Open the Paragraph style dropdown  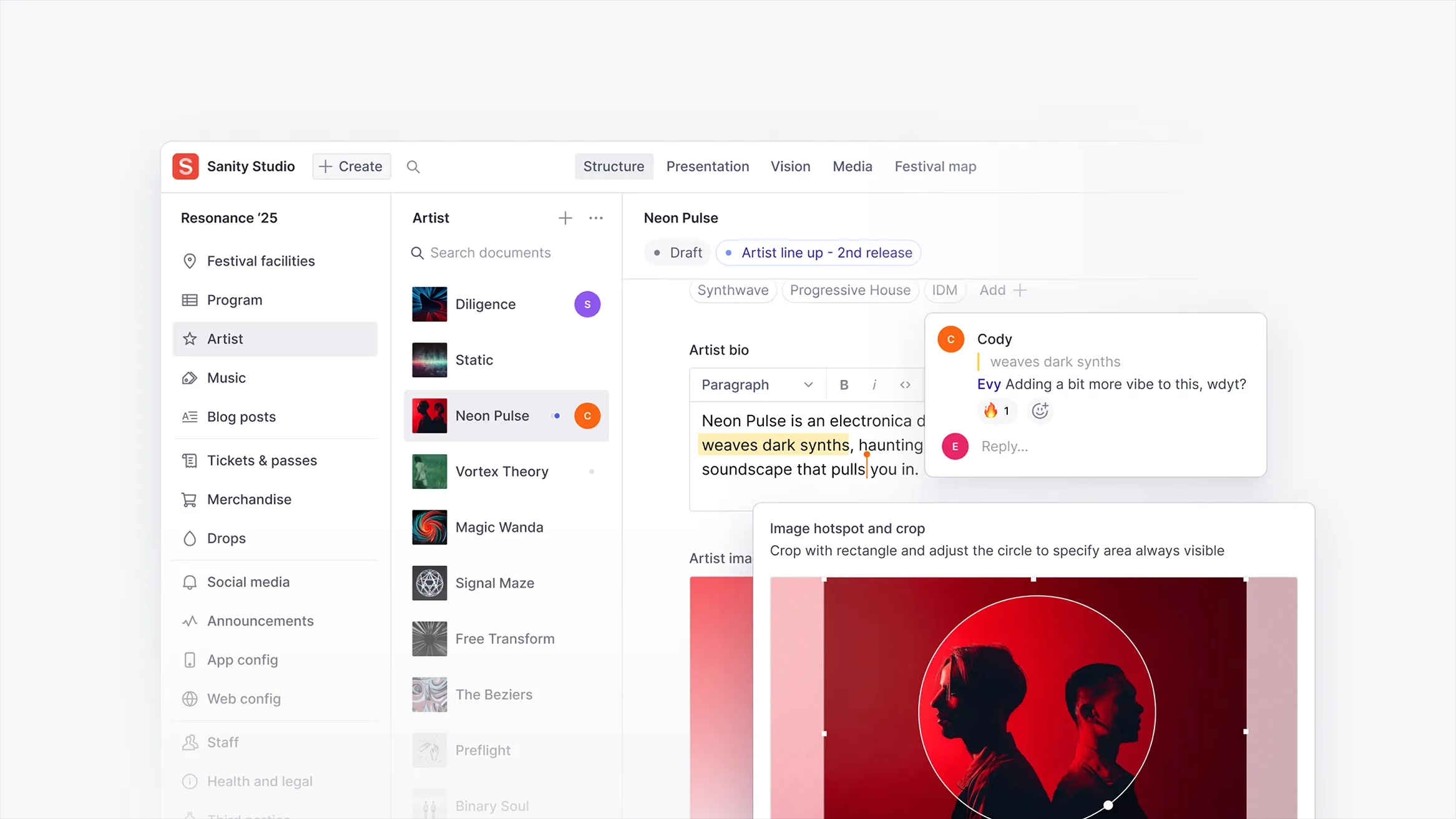pos(758,385)
